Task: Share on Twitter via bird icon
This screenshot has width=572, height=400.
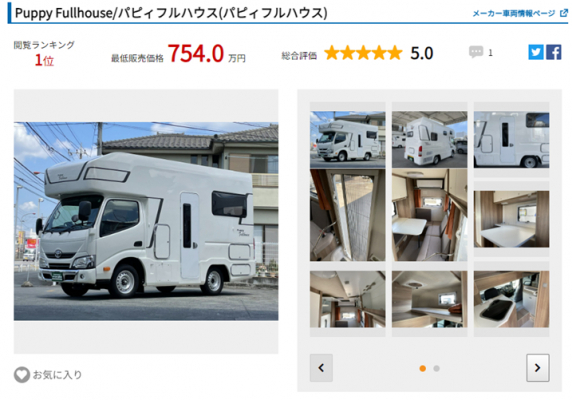Action: coord(536,52)
